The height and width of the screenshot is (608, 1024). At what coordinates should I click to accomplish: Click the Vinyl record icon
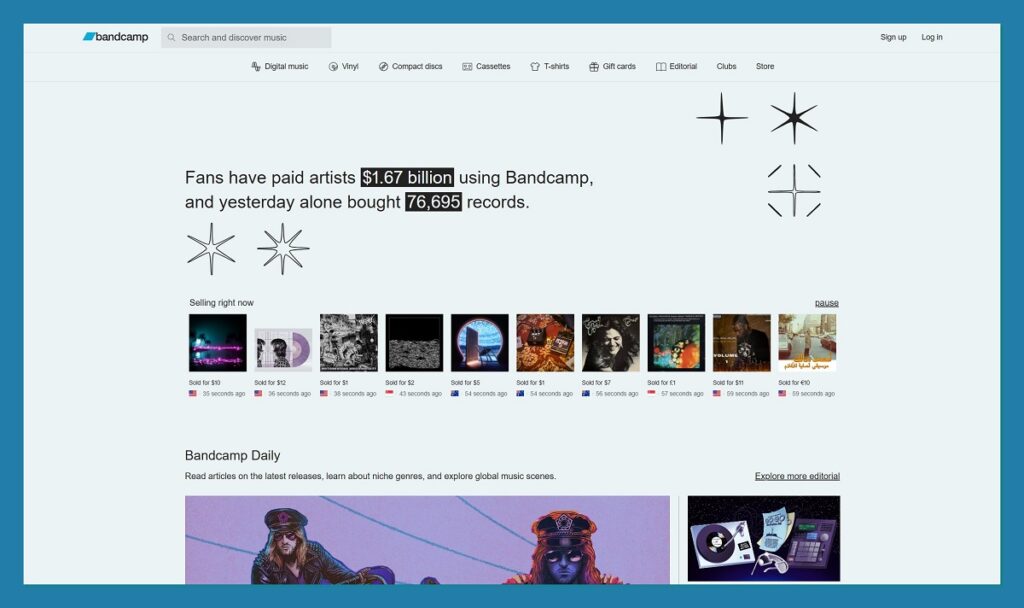click(333, 67)
